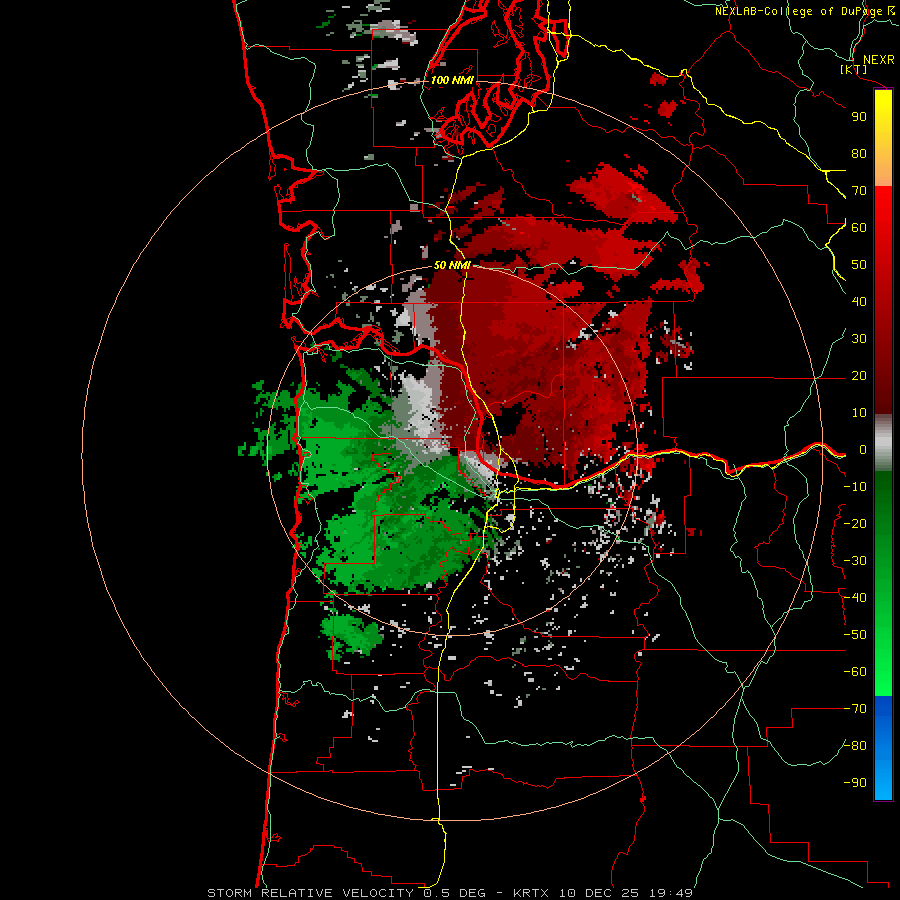900x900 pixels.
Task: Pick the light blue band near -90
Action: coord(883,781)
